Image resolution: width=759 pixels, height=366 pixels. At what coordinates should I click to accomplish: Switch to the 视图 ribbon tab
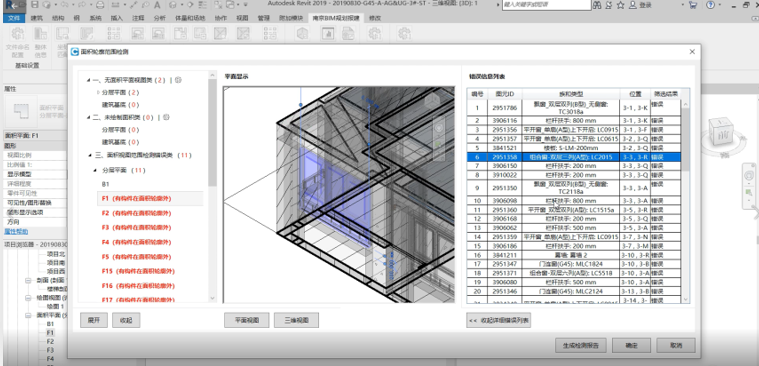tap(242, 18)
